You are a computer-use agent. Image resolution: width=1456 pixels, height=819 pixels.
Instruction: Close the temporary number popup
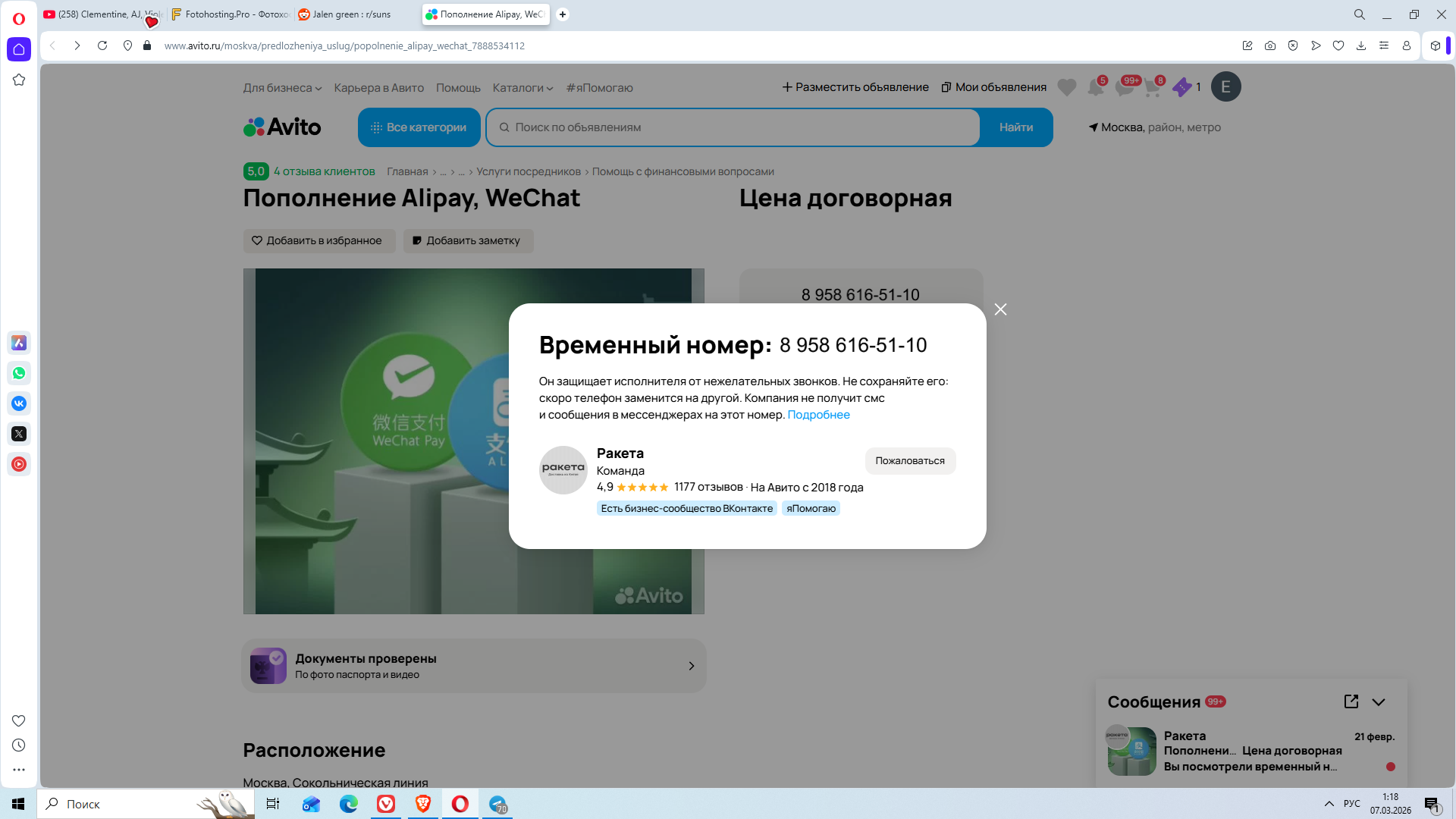1000,309
